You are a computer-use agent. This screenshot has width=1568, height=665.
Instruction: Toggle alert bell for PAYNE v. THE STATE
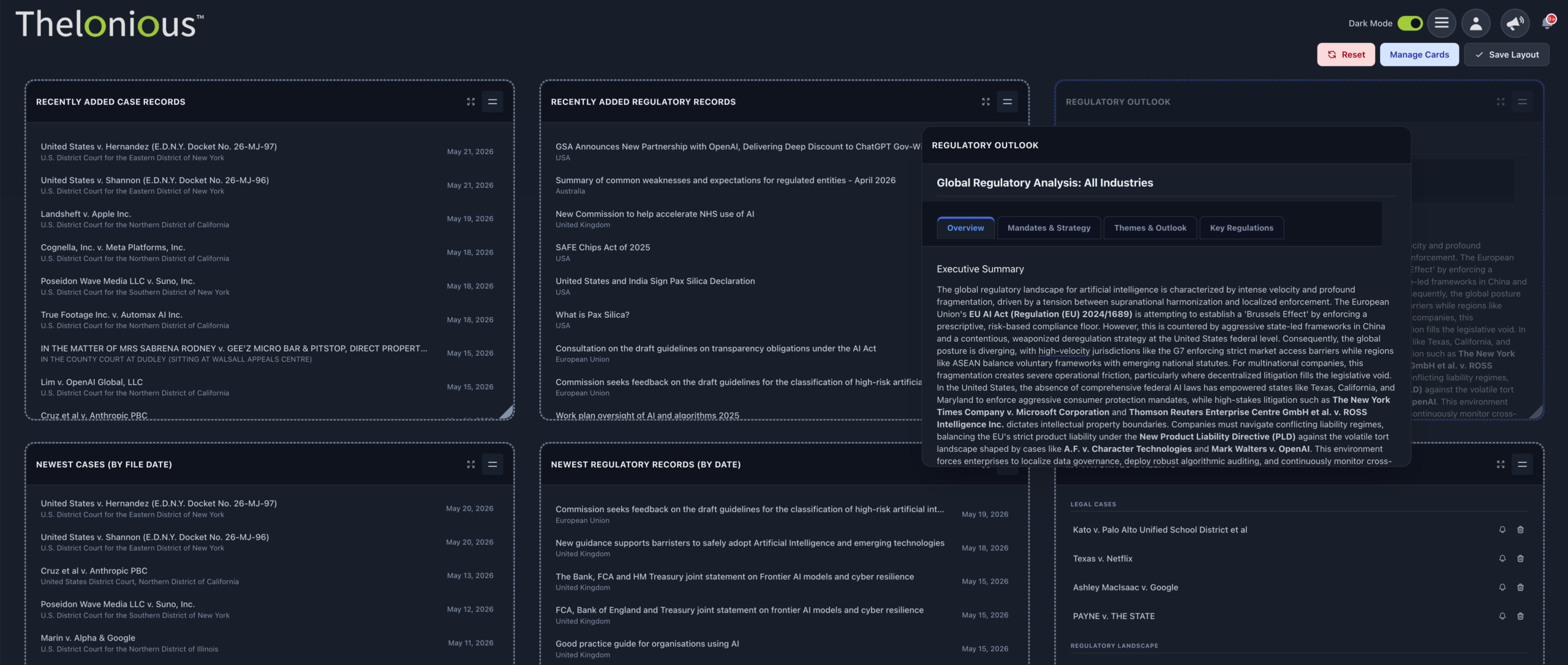click(1502, 616)
